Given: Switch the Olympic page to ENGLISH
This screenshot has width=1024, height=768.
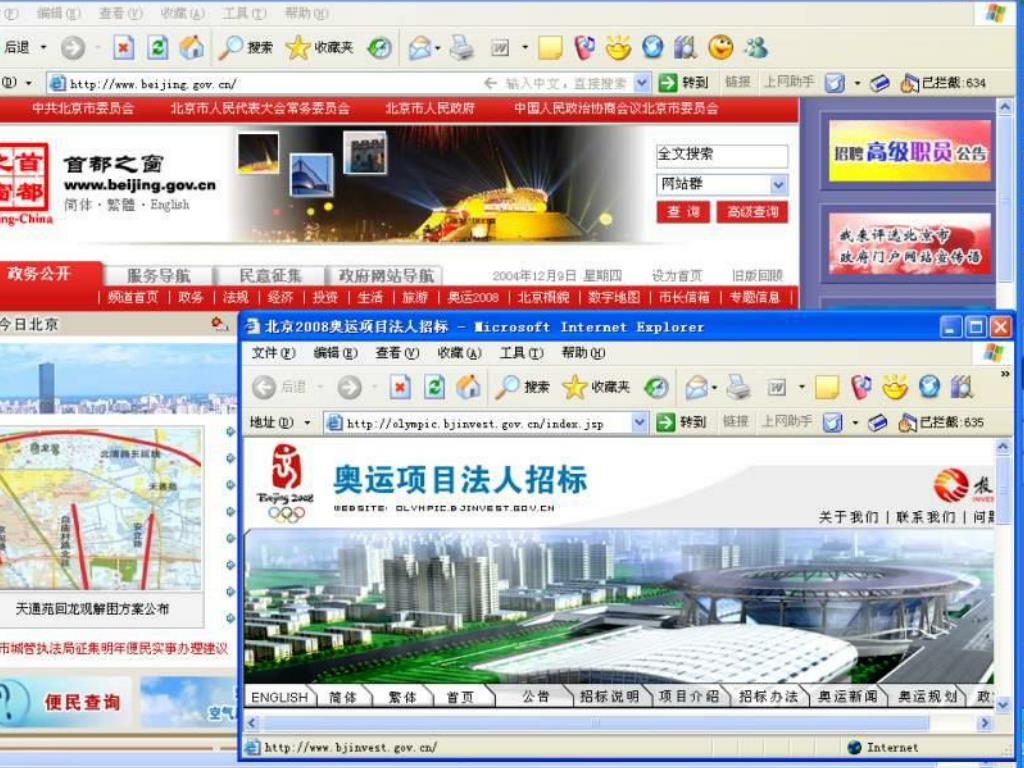Looking at the screenshot, I should [280, 697].
